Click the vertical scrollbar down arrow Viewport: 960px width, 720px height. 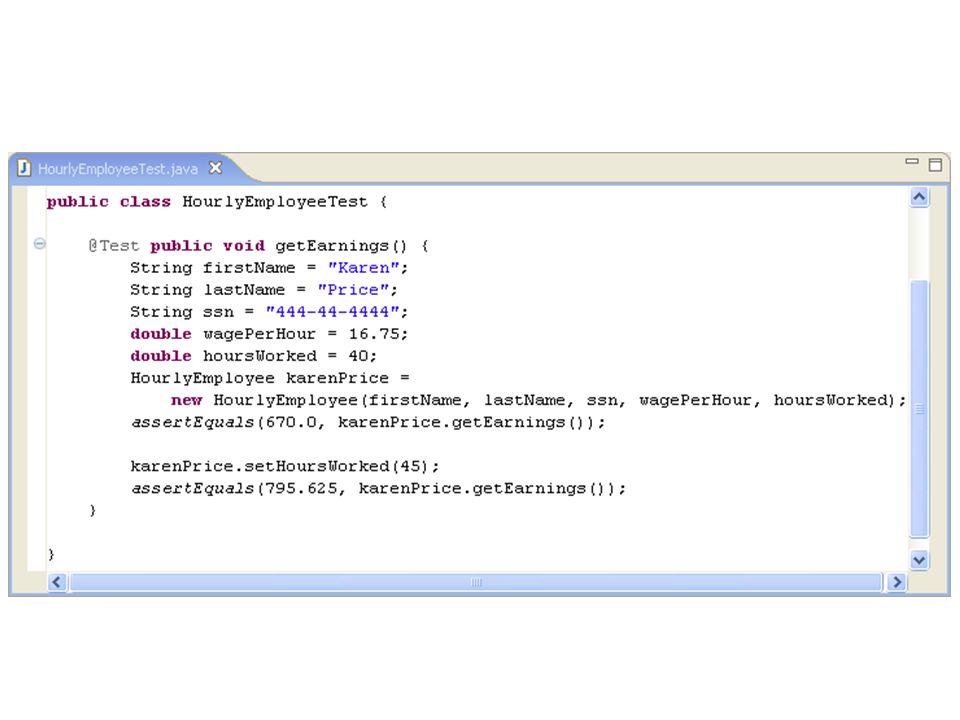(x=919, y=560)
